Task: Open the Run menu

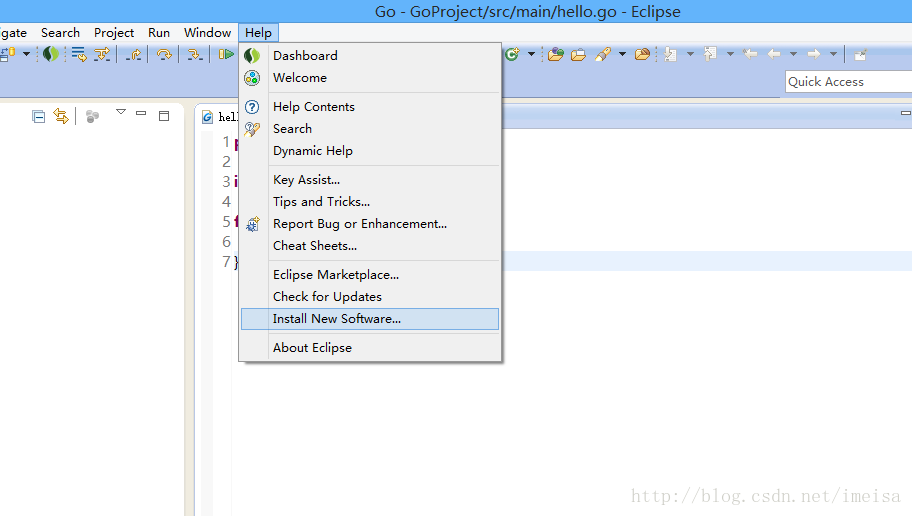Action: (x=159, y=33)
